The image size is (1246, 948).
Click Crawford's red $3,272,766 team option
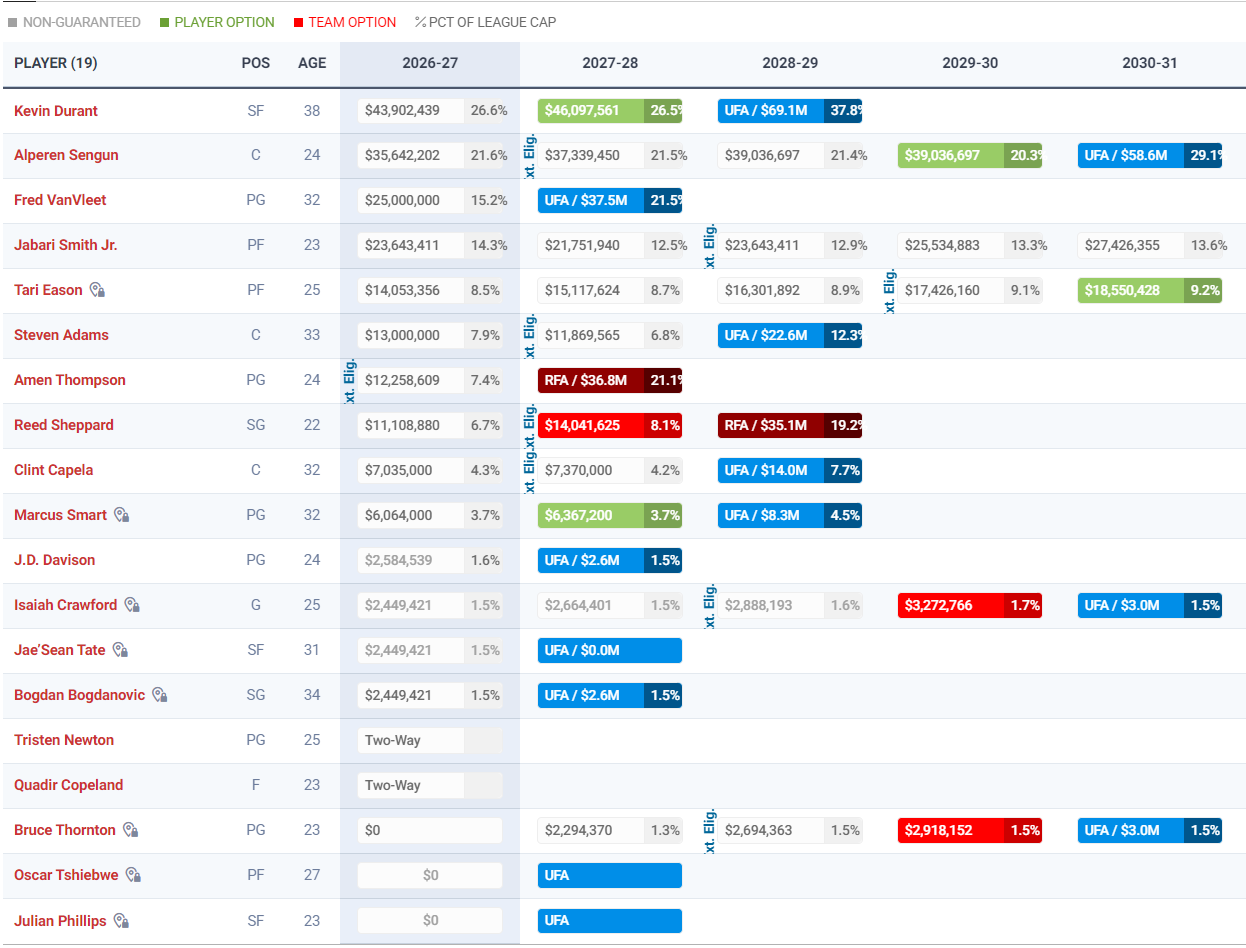(970, 605)
